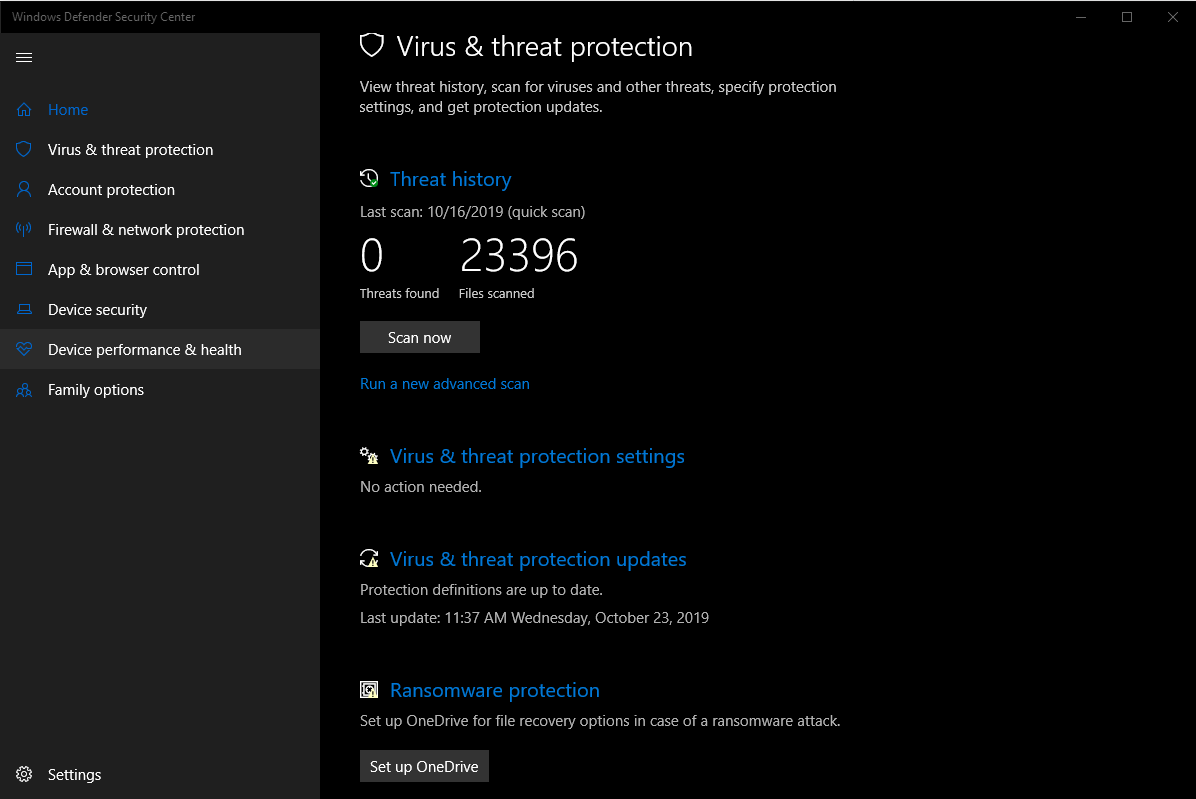This screenshot has width=1196, height=799.
Task: Click the gears icon beside protection settings
Action: pyautogui.click(x=369, y=456)
